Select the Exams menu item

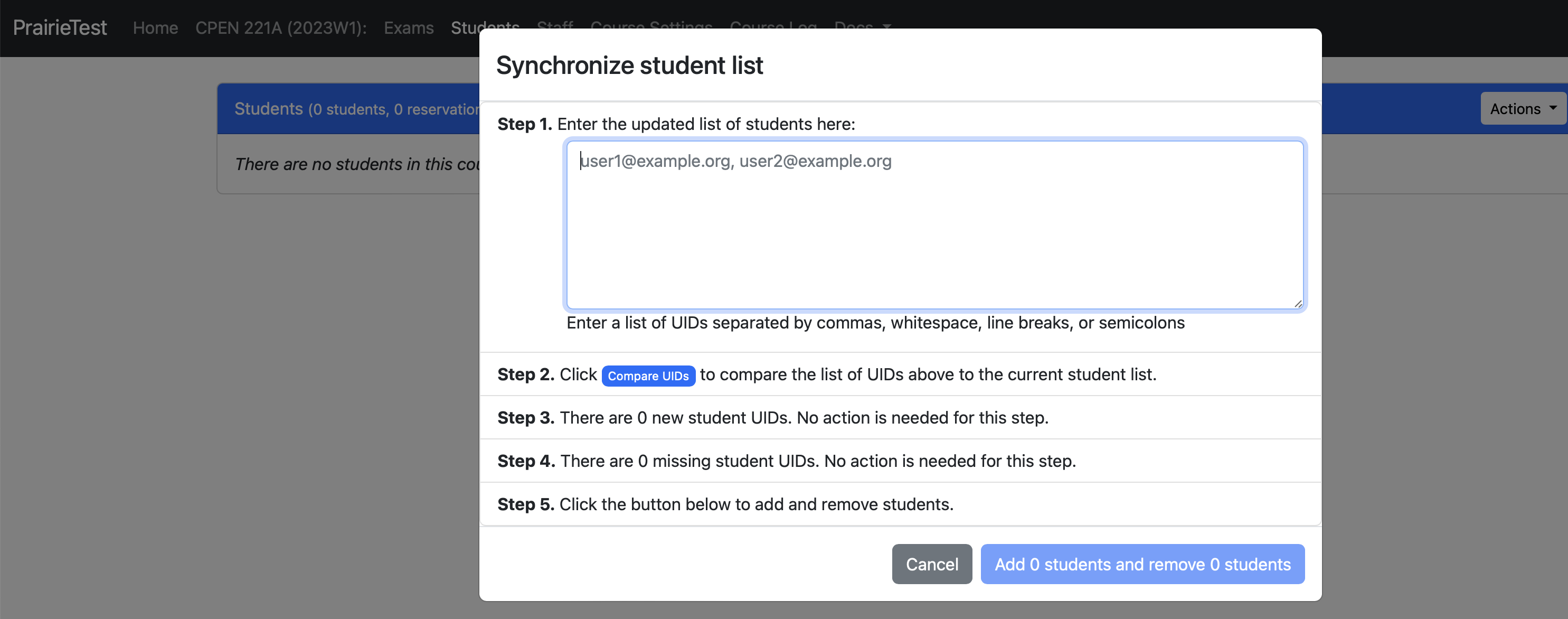pos(409,27)
